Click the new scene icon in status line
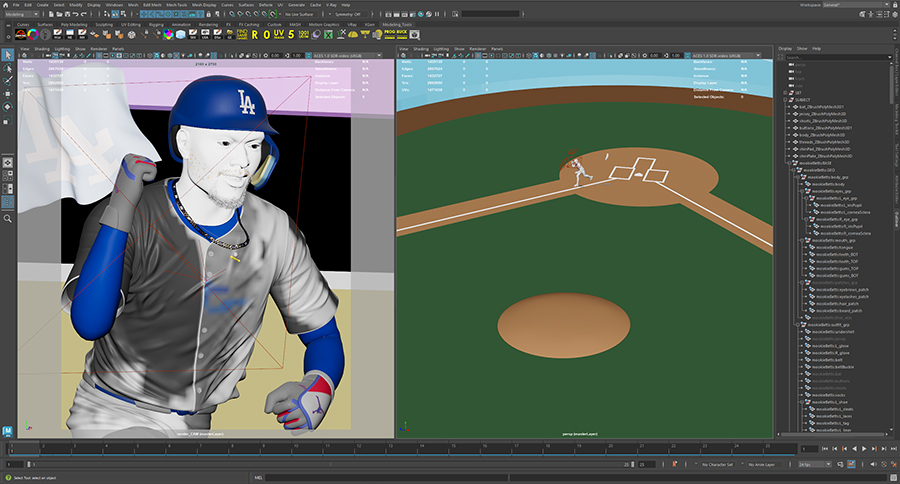Screen dimensions: 900x484 (52, 14)
